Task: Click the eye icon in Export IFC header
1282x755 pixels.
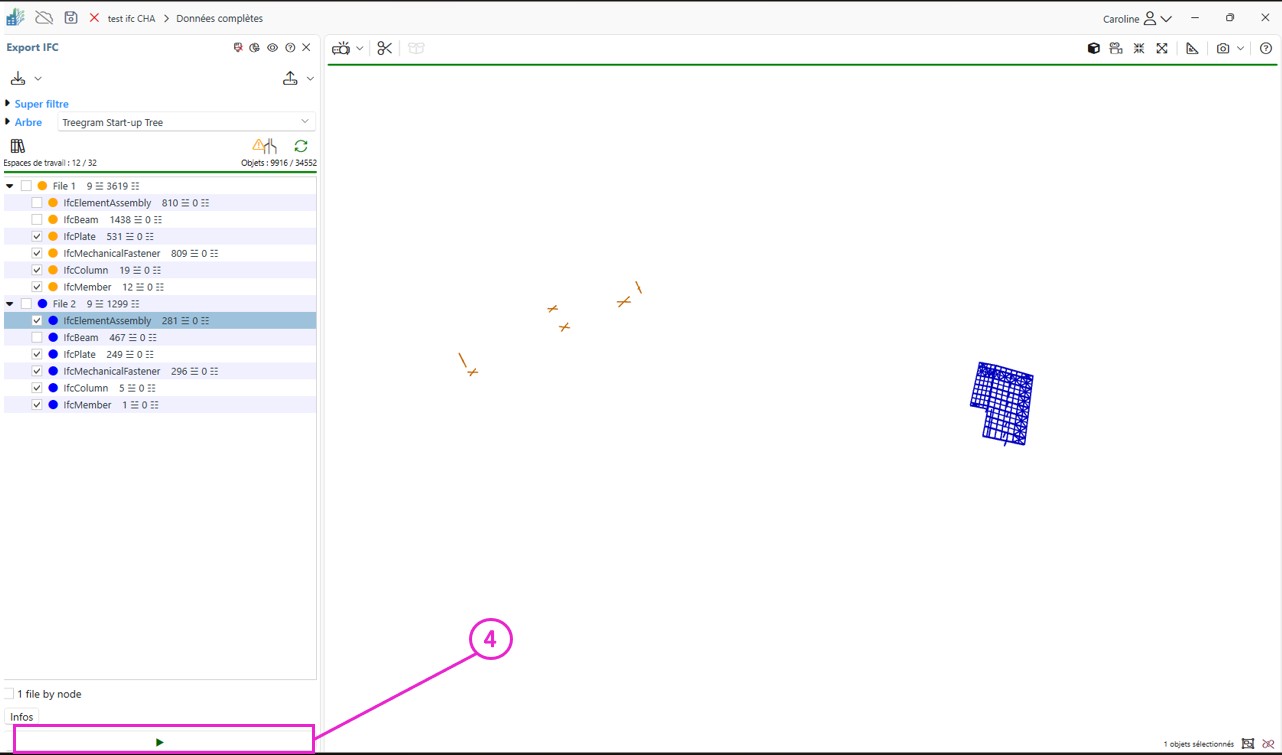Action: point(272,48)
